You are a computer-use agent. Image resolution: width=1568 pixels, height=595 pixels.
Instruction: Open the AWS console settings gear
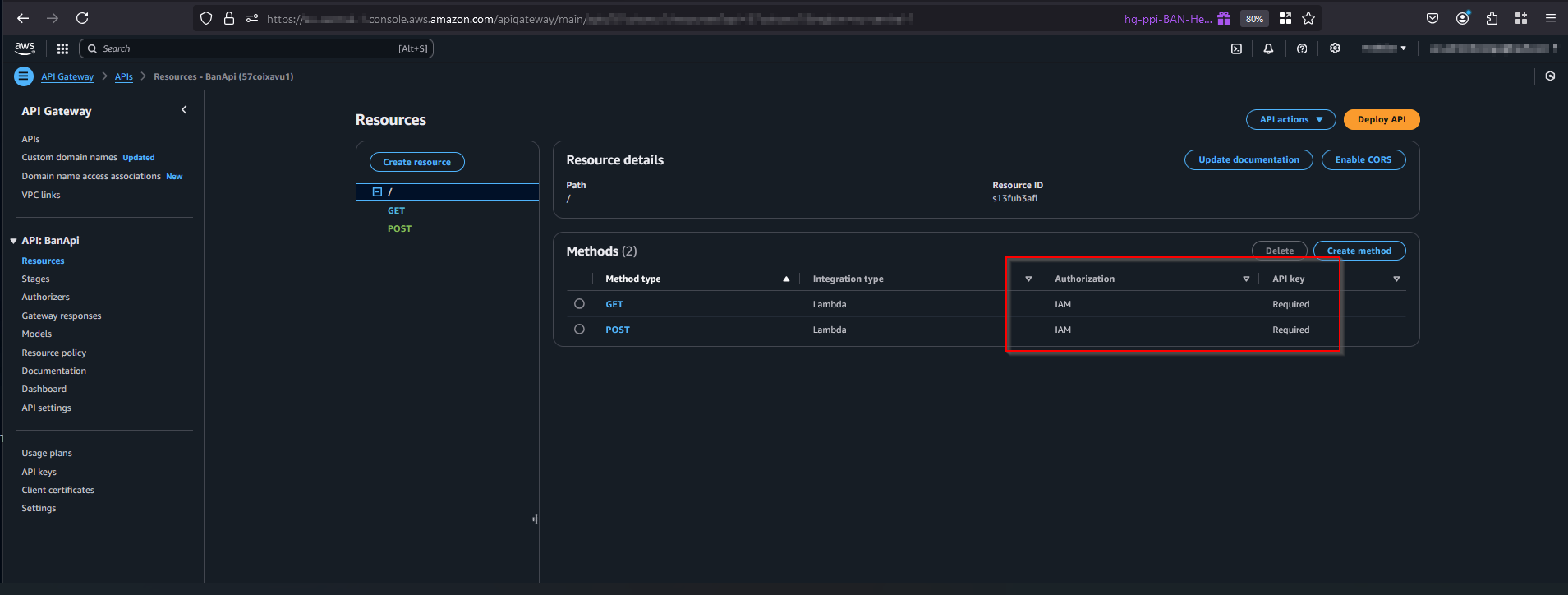[1335, 48]
